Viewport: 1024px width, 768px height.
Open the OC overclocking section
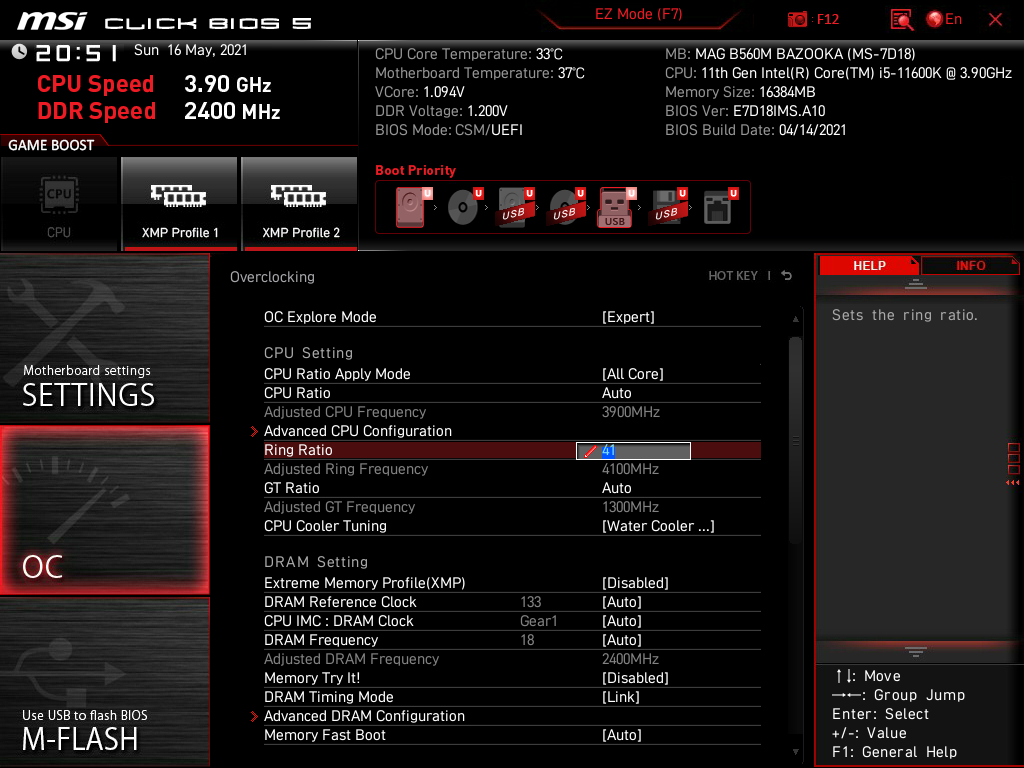pyautogui.click(x=104, y=511)
